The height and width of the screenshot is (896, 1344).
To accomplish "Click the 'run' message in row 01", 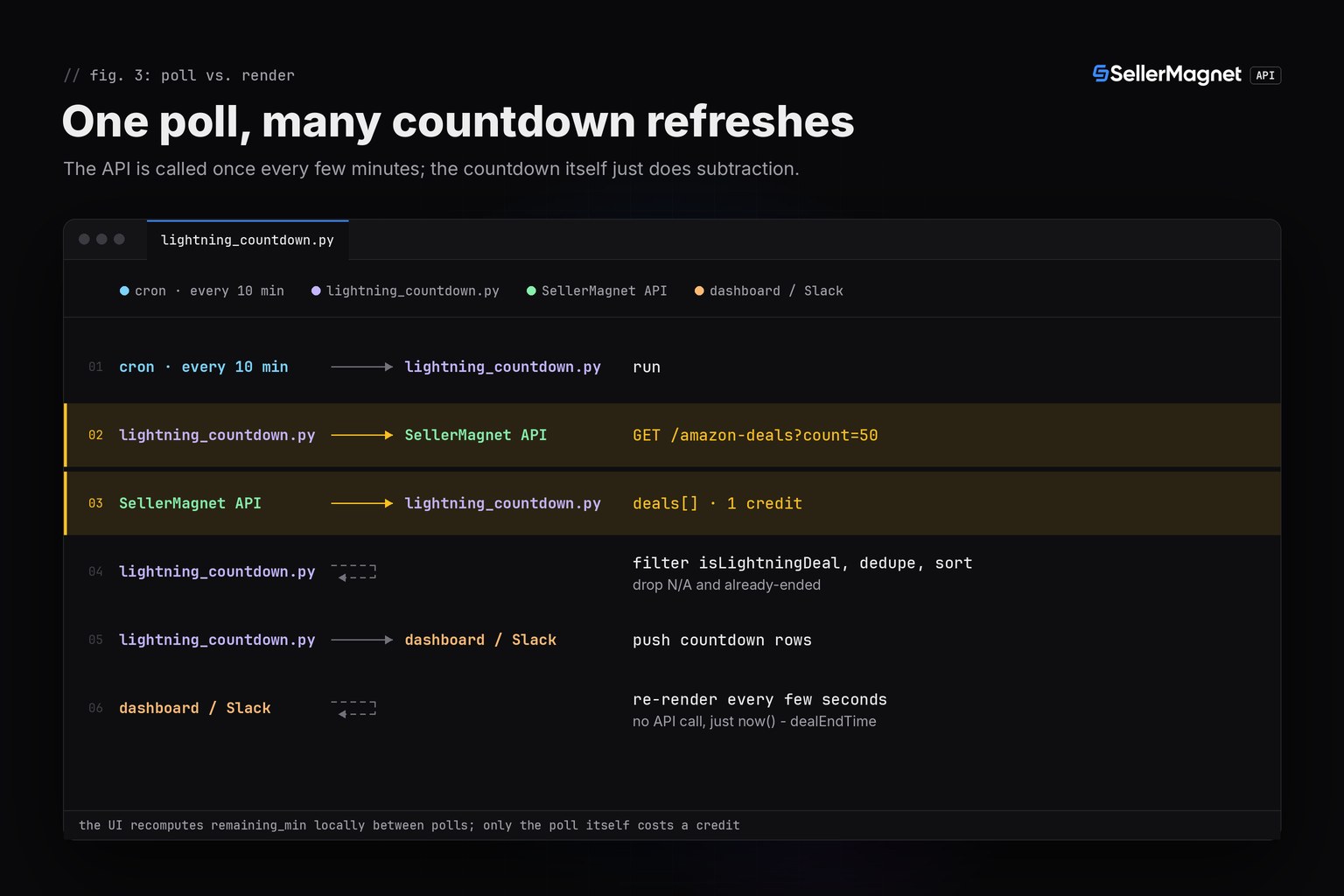I will point(647,367).
